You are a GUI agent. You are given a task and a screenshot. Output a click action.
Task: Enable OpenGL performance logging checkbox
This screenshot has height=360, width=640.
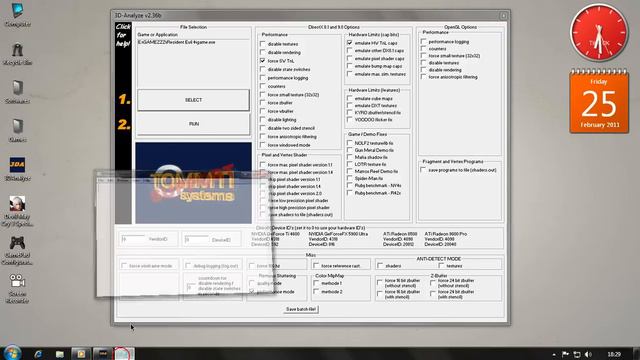(423, 41)
